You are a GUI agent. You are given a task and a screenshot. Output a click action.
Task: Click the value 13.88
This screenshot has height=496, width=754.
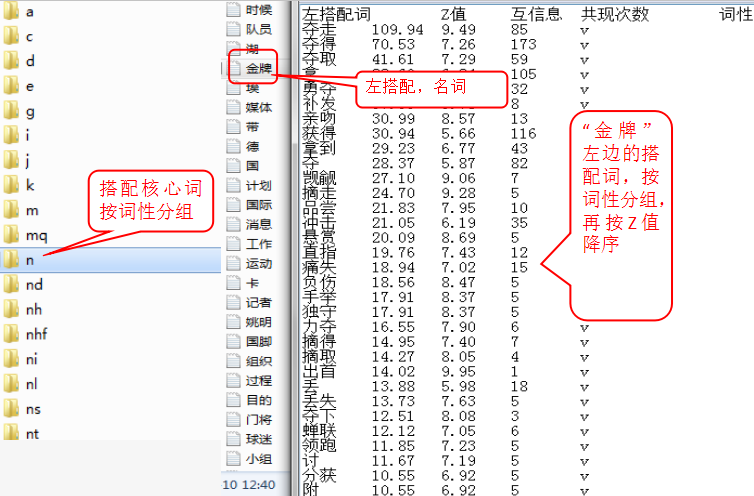(393, 387)
